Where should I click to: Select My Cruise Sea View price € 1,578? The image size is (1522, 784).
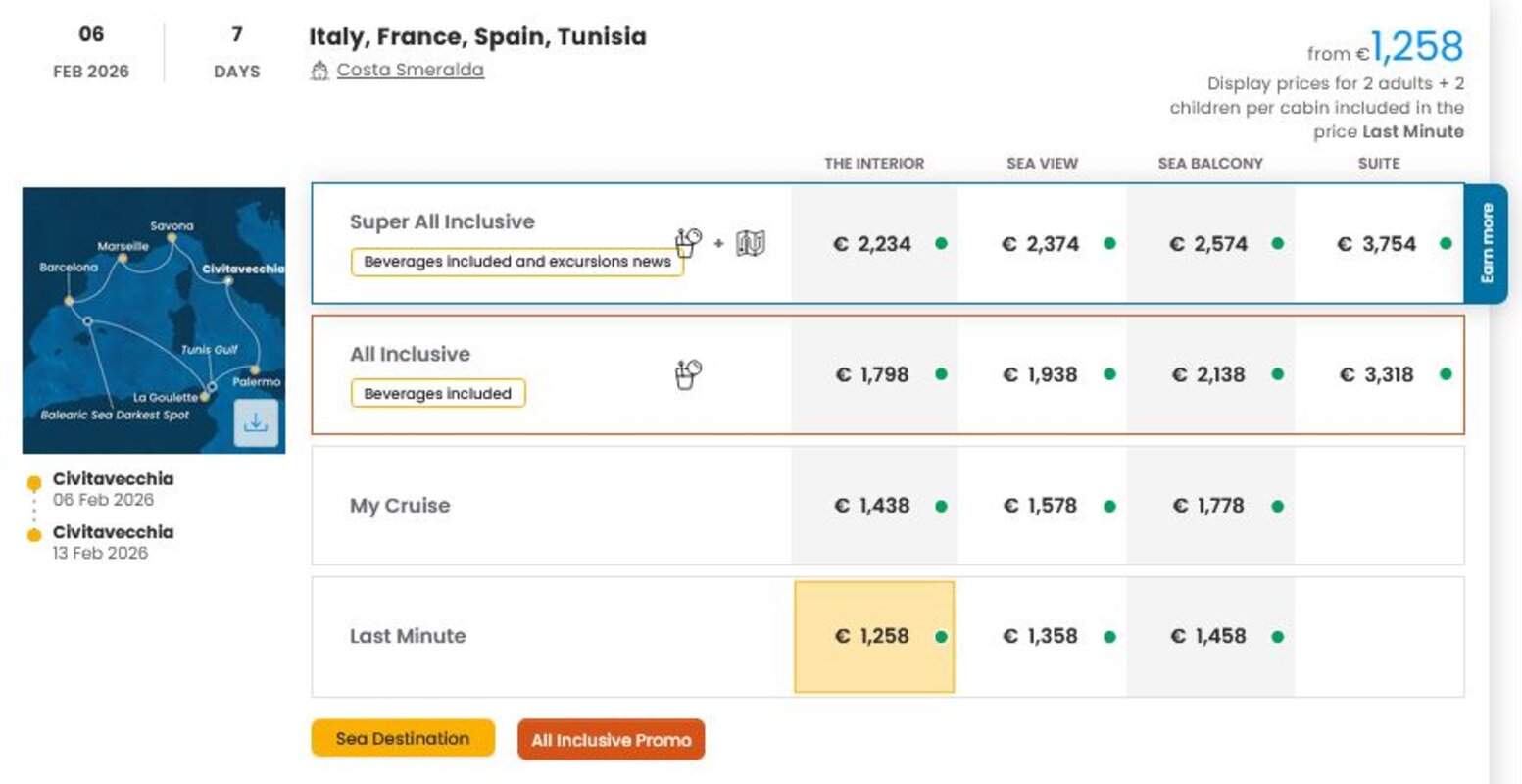pyautogui.click(x=1040, y=506)
